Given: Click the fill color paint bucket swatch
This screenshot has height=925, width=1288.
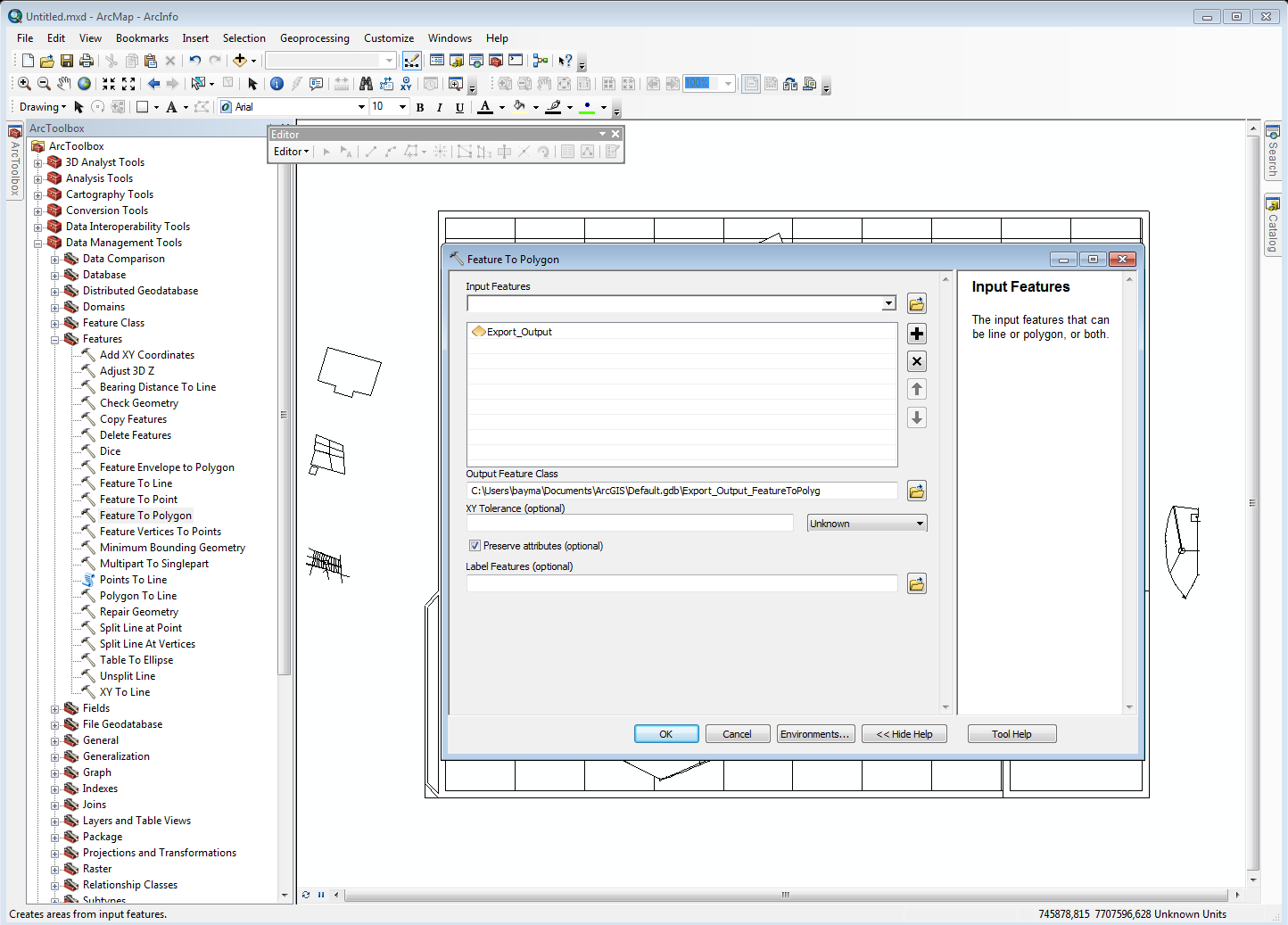Looking at the screenshot, I should point(519,107).
